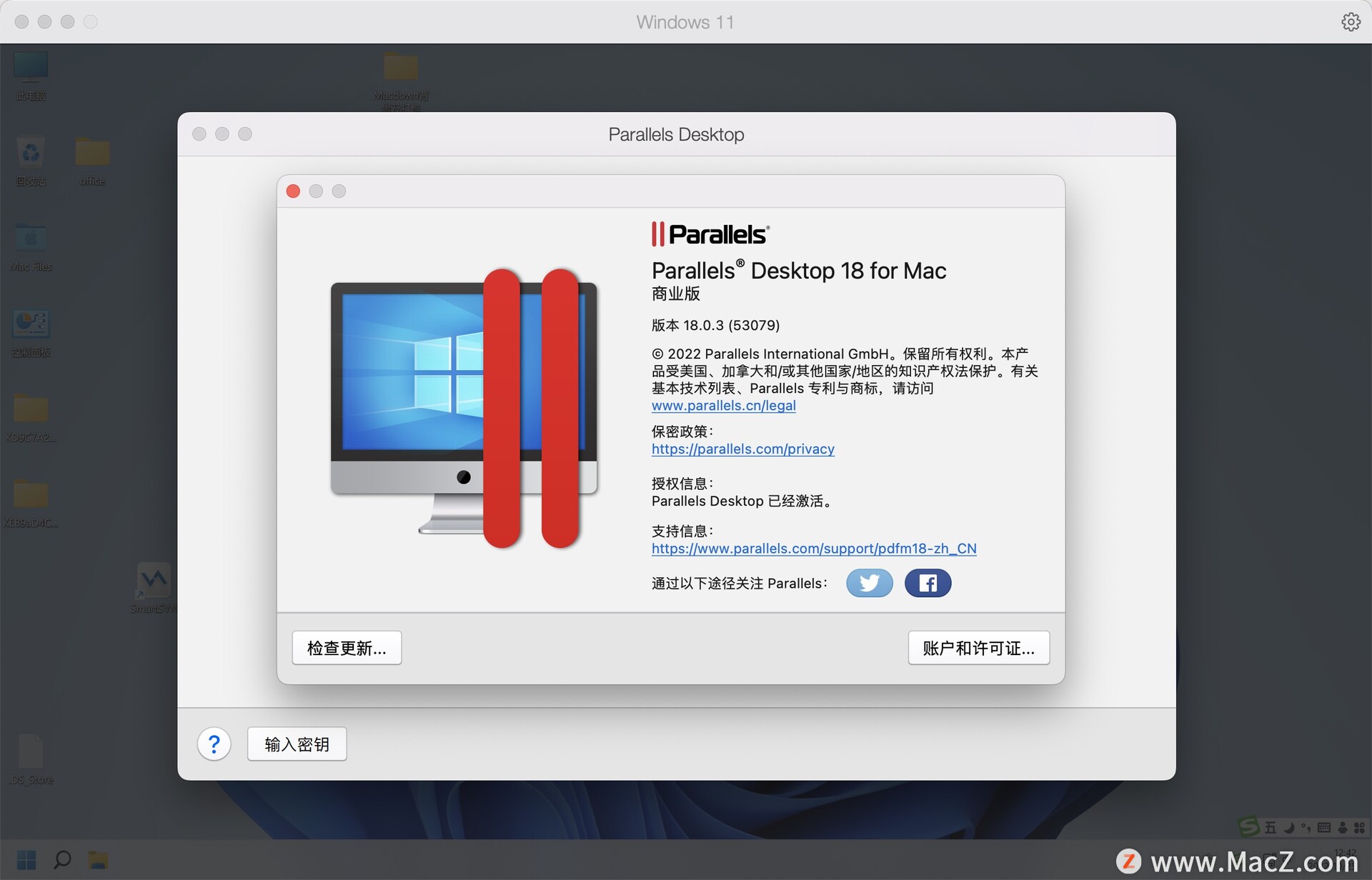Viewport: 1372px width, 880px height.
Task: Open the settings gear in title bar
Action: (x=1350, y=22)
